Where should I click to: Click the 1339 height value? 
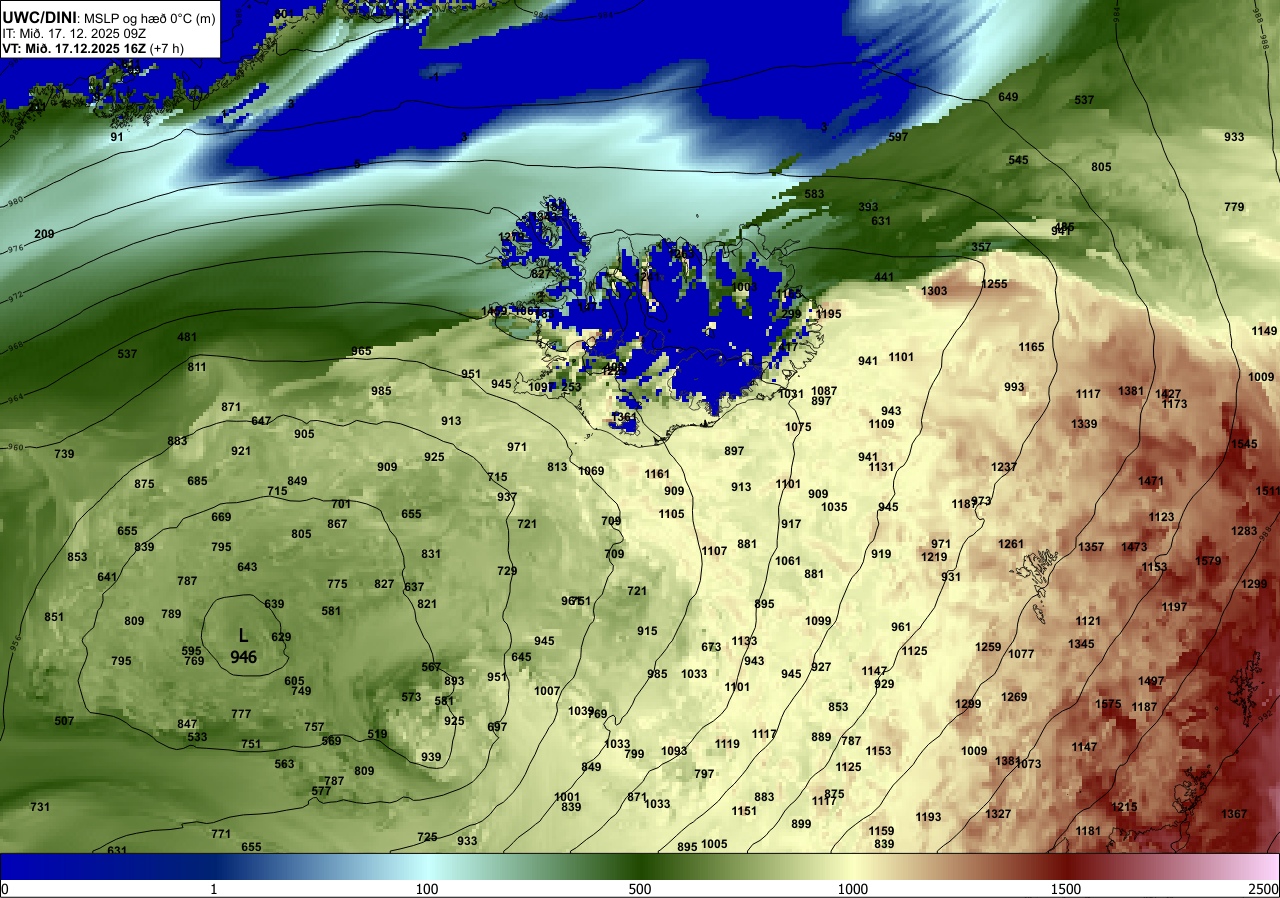point(1084,424)
